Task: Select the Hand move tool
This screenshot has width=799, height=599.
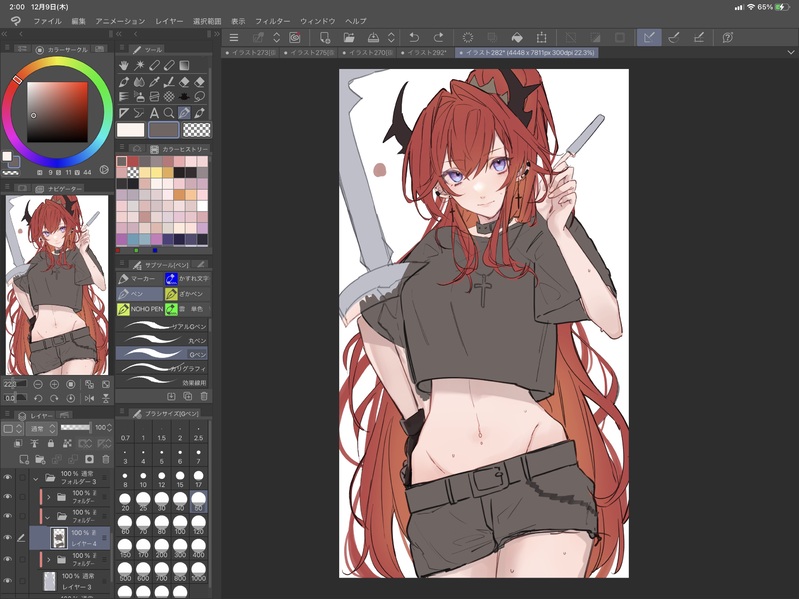Action: coord(123,65)
